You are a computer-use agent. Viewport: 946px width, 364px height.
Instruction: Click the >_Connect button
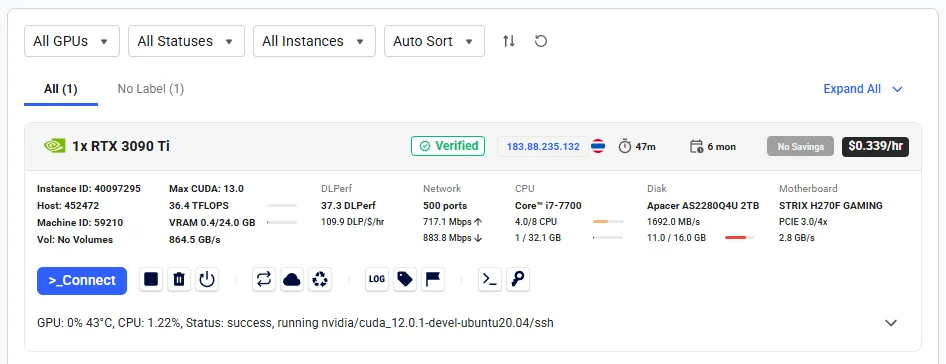[x=82, y=281]
